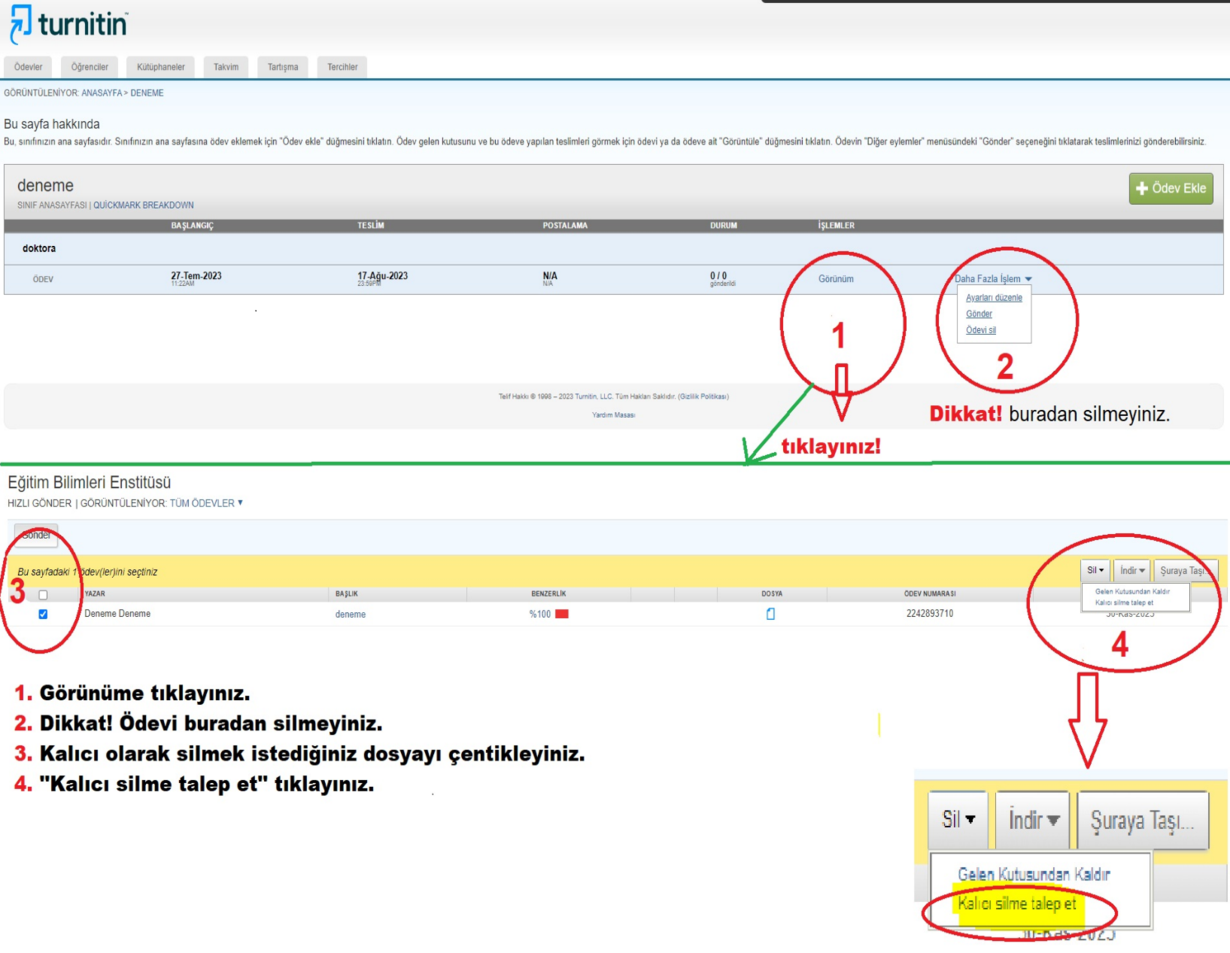Sort by the YAZAR column header
This screenshot has width=1230, height=953.
coord(96,594)
